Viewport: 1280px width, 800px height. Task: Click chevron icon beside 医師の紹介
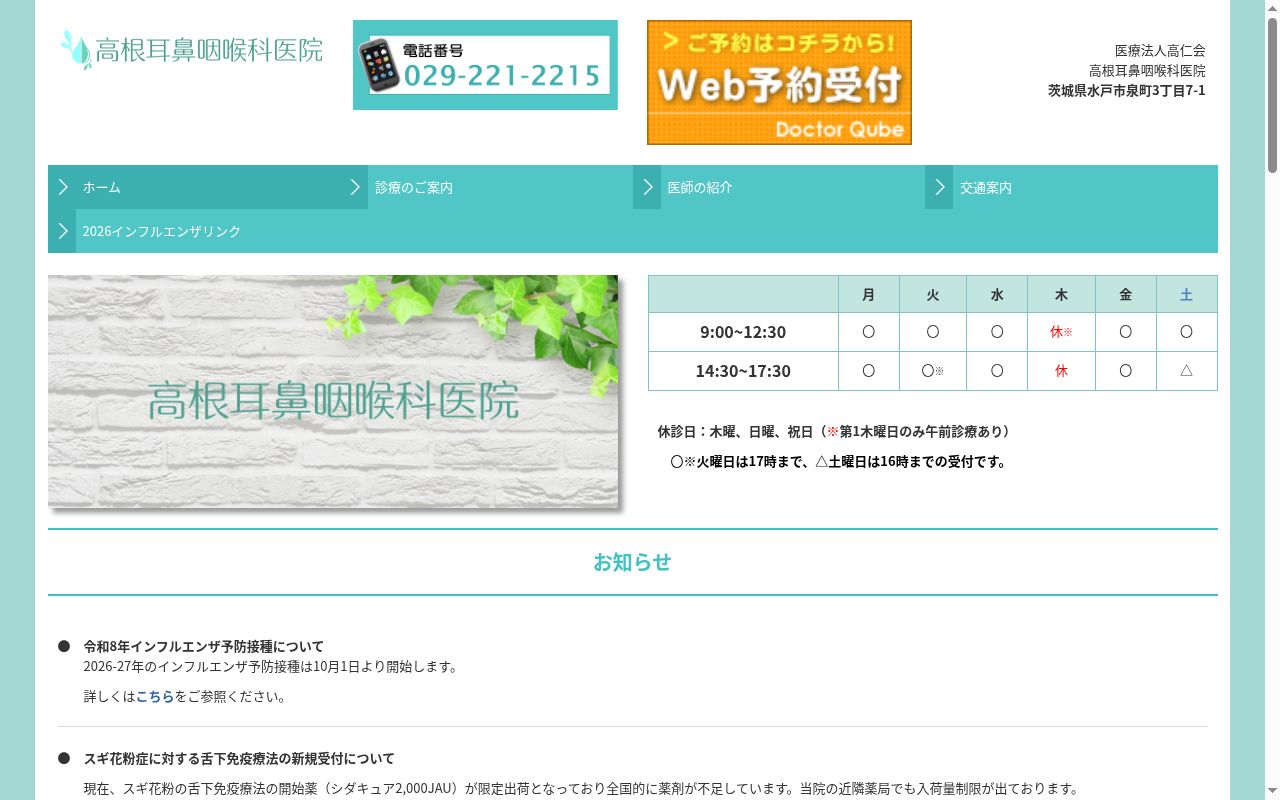coord(647,187)
